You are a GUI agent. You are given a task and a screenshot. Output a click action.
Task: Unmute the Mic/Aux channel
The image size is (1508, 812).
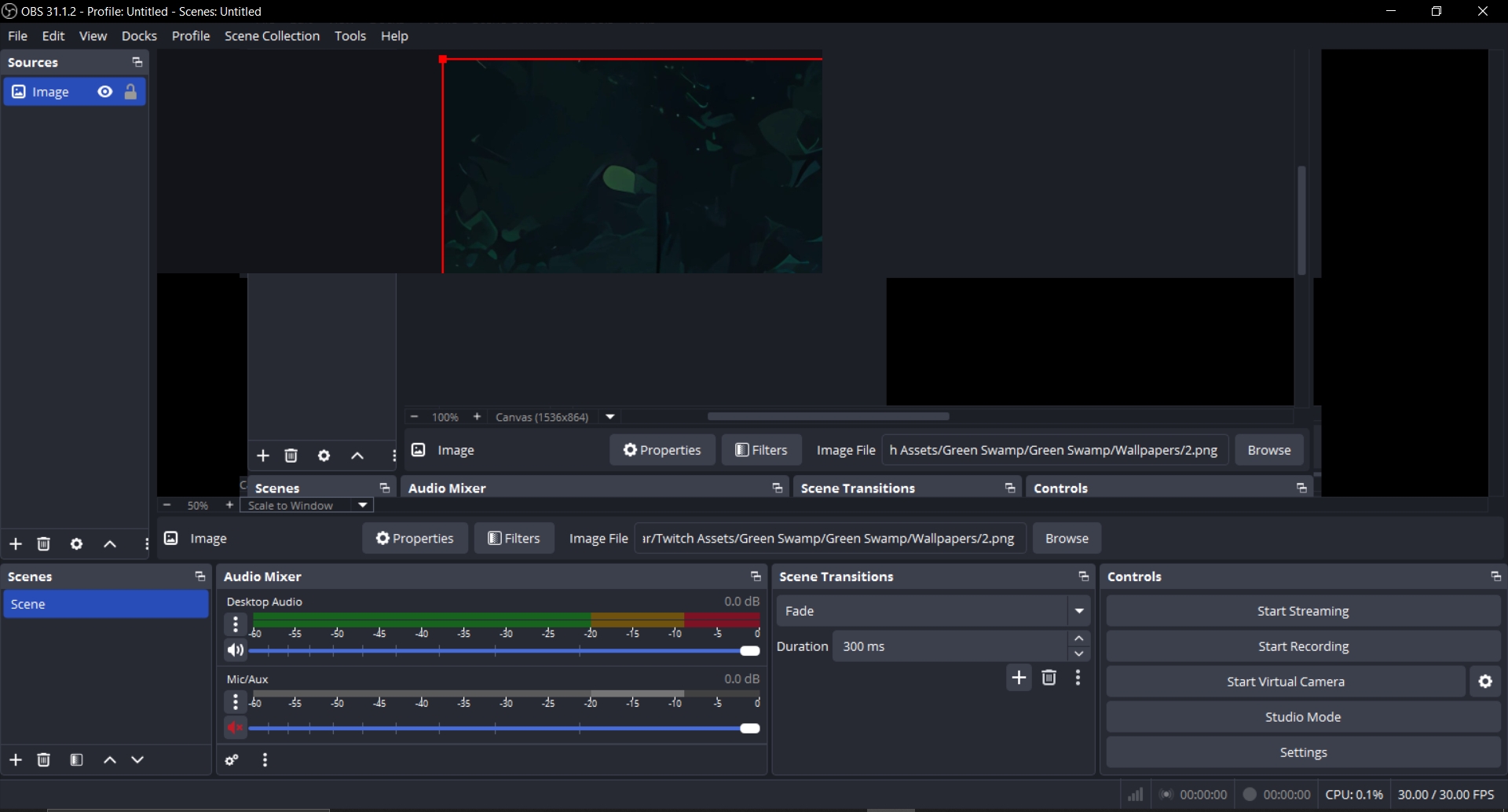(235, 728)
